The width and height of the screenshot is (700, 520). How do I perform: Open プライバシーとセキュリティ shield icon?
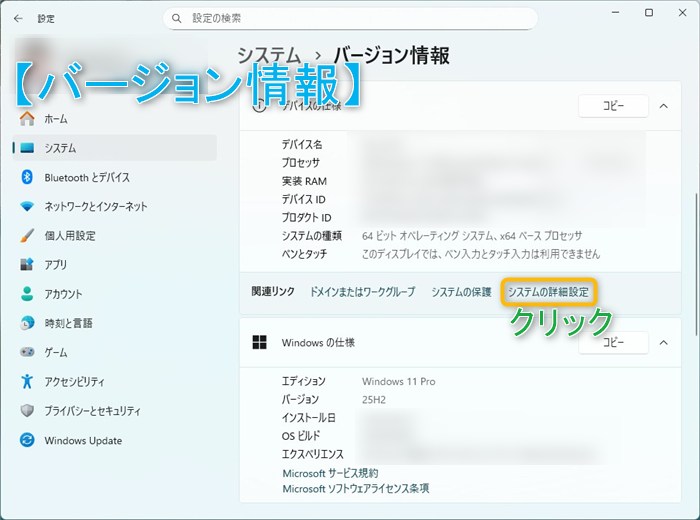(x=27, y=411)
